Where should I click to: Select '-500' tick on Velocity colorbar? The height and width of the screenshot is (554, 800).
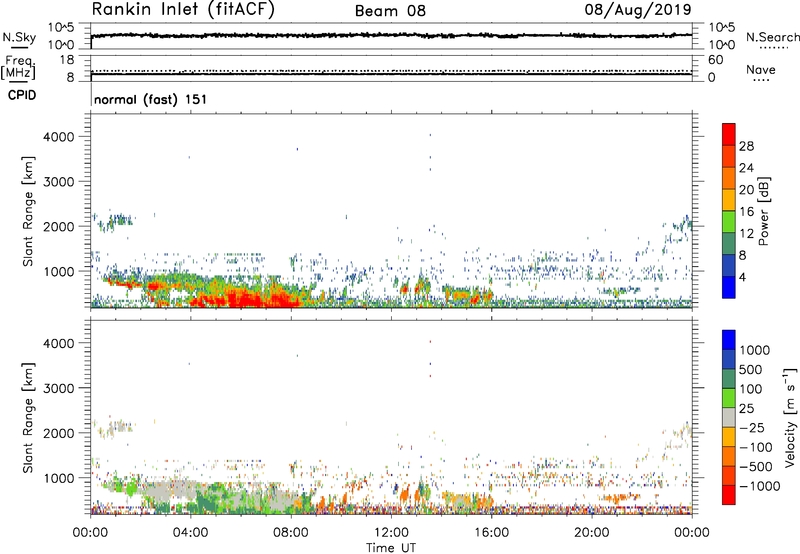click(x=756, y=467)
